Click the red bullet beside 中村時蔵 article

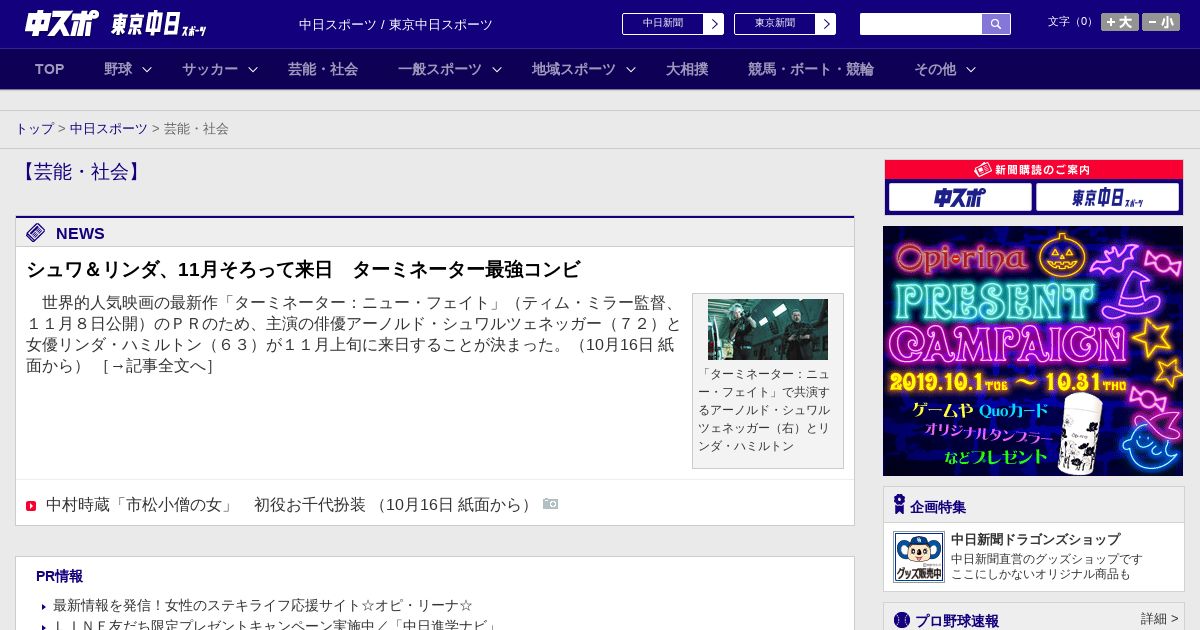click(x=31, y=506)
